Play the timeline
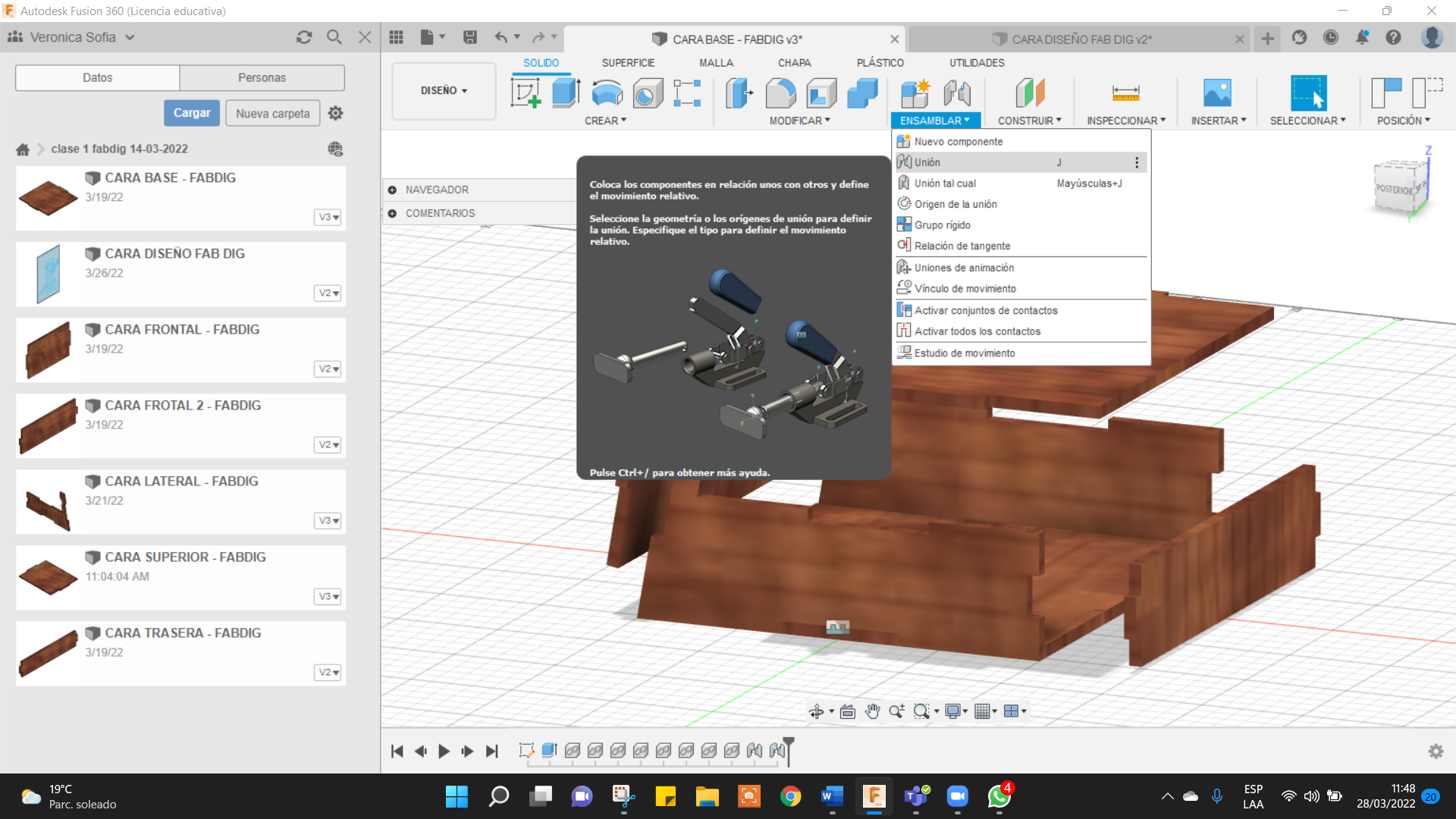 (444, 751)
